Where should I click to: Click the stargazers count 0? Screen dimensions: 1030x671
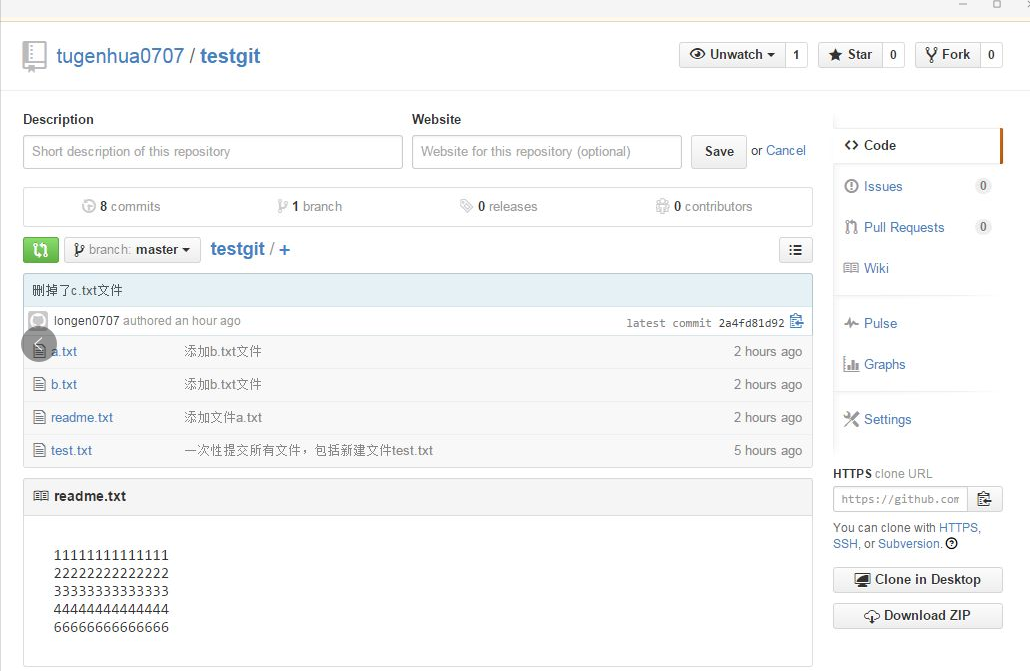893,55
